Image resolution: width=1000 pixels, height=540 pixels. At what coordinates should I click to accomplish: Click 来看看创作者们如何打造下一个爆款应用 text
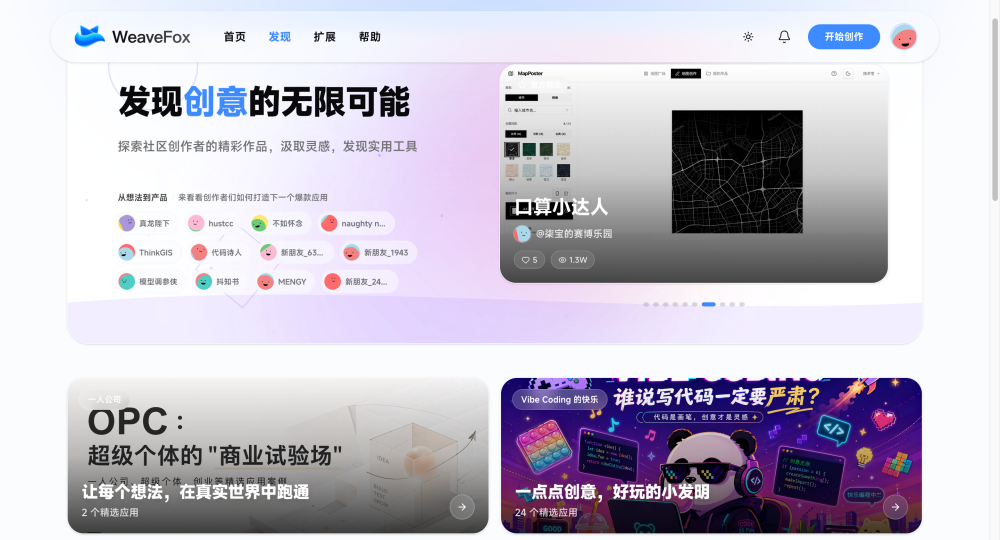(x=253, y=198)
